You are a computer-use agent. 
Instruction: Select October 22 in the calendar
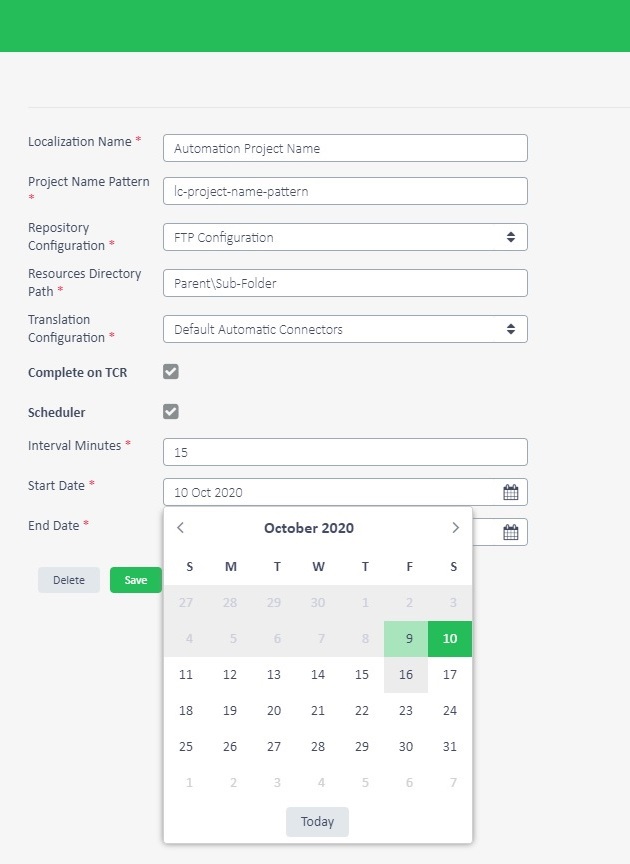(362, 711)
